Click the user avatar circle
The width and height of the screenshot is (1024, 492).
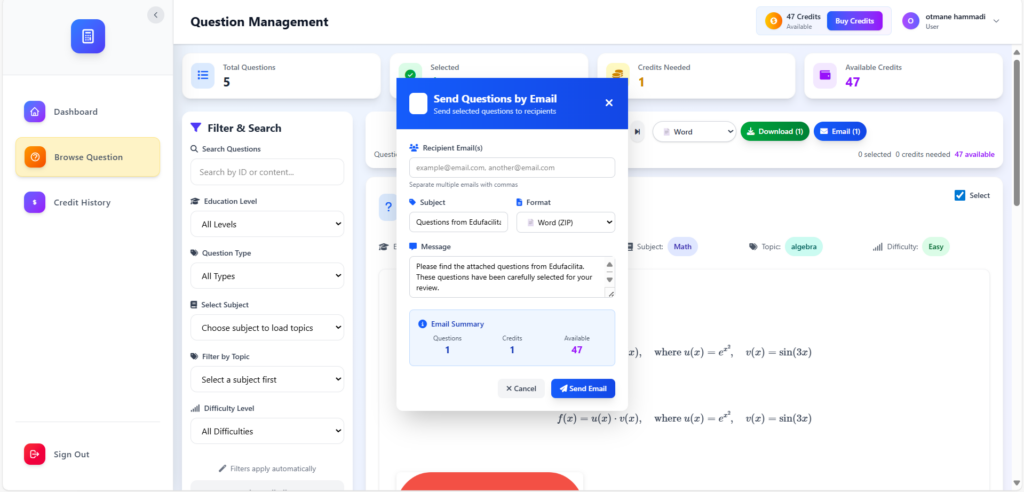[910, 21]
